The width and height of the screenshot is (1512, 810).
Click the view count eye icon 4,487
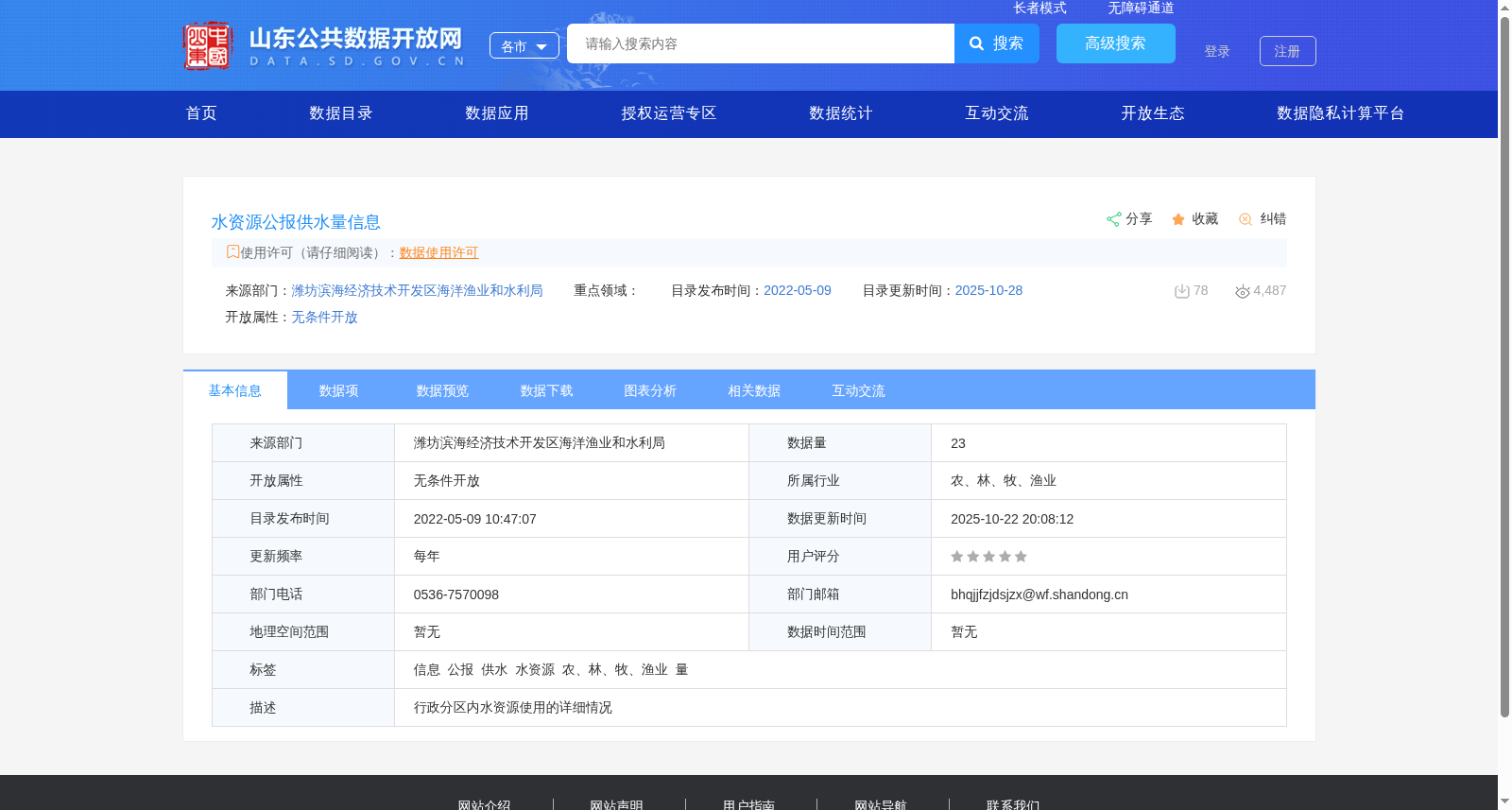(x=1243, y=291)
